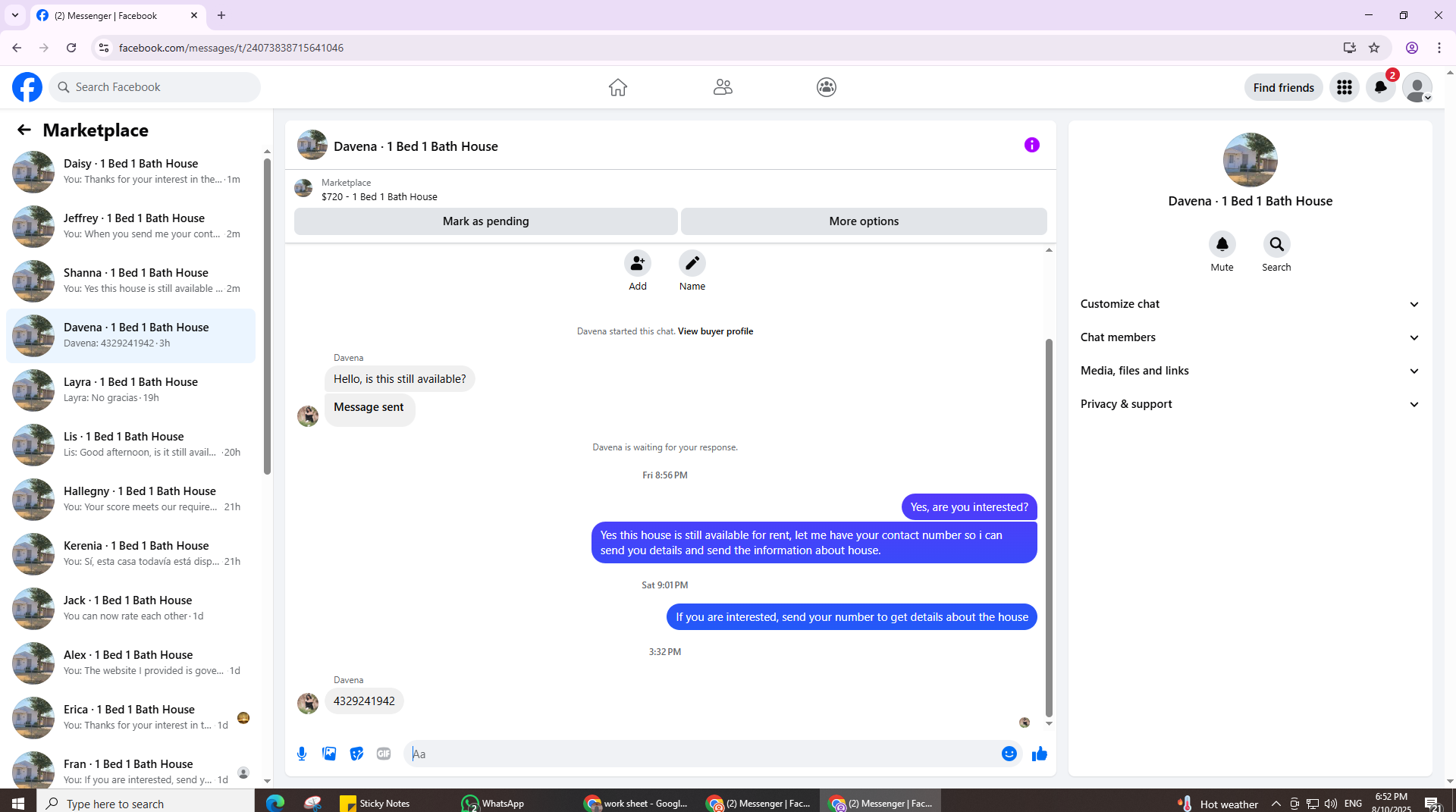
Task: Install app icon in address bar
Action: (x=1350, y=48)
